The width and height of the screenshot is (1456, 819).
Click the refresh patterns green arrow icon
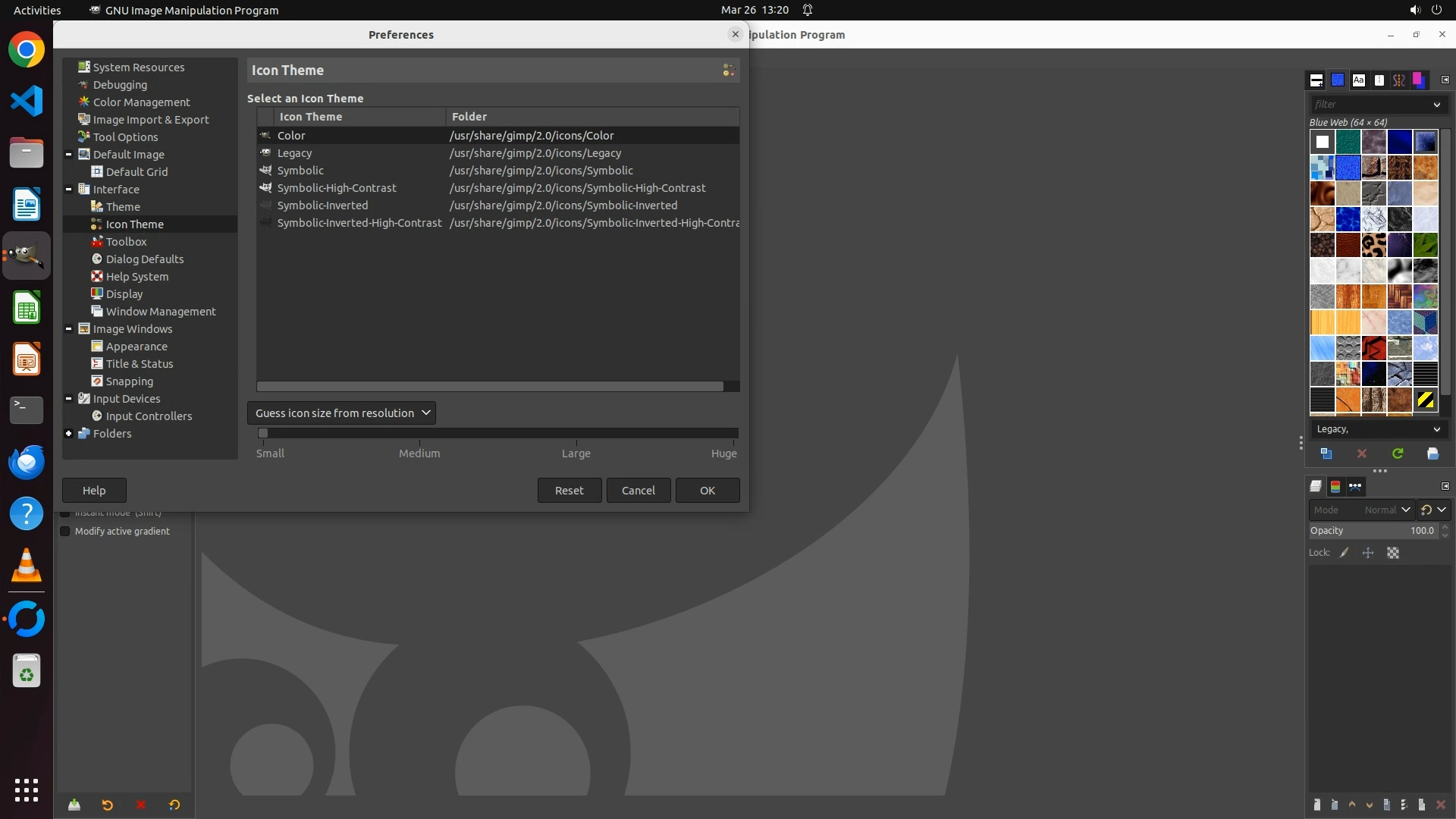[x=1398, y=453]
